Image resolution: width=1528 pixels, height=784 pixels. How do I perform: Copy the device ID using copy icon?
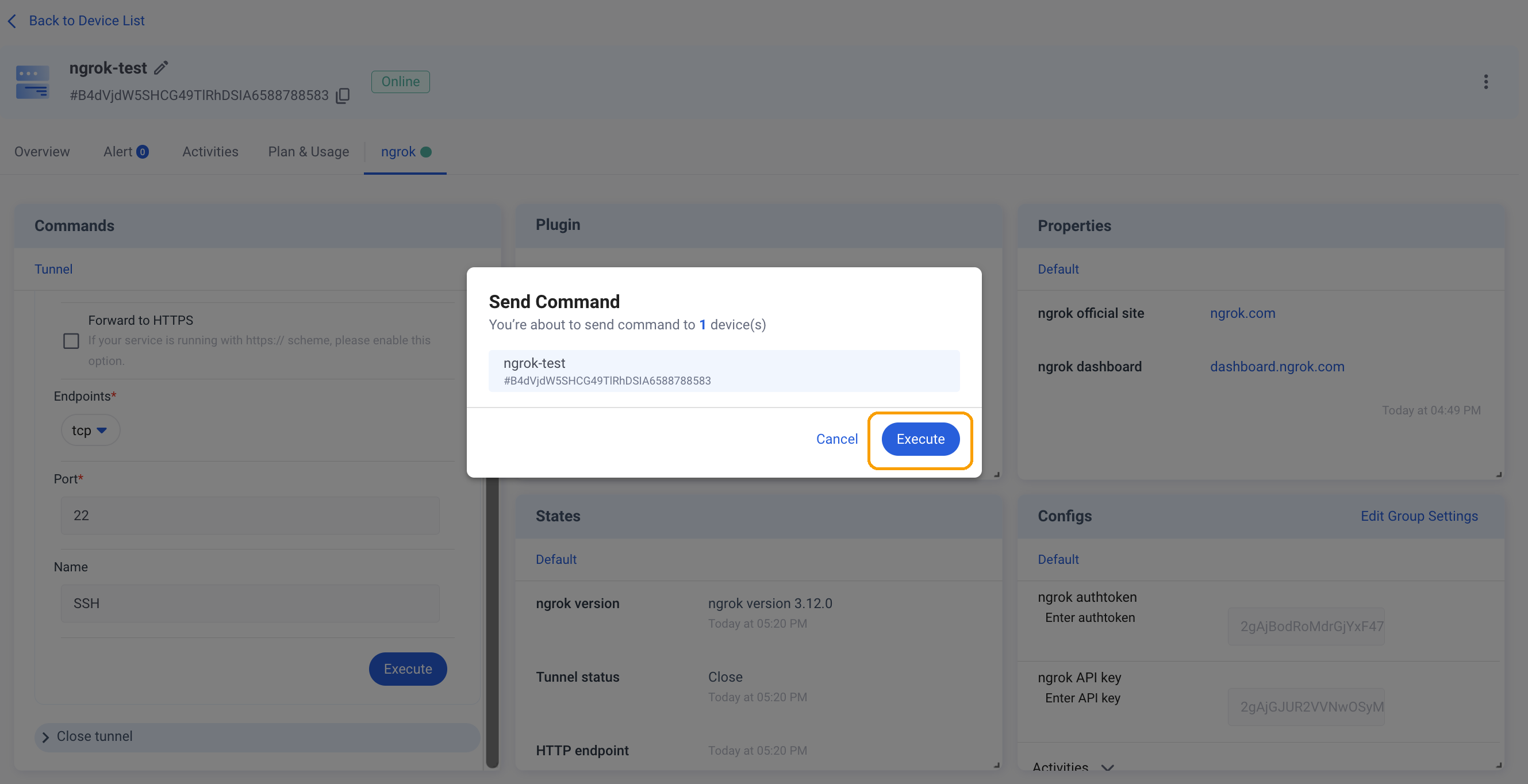tap(343, 95)
